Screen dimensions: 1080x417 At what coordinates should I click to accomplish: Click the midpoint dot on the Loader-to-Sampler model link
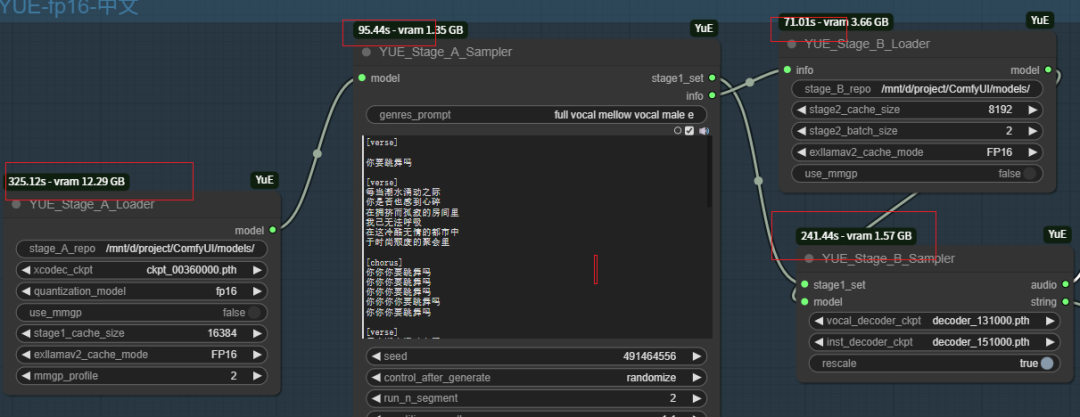(317, 154)
